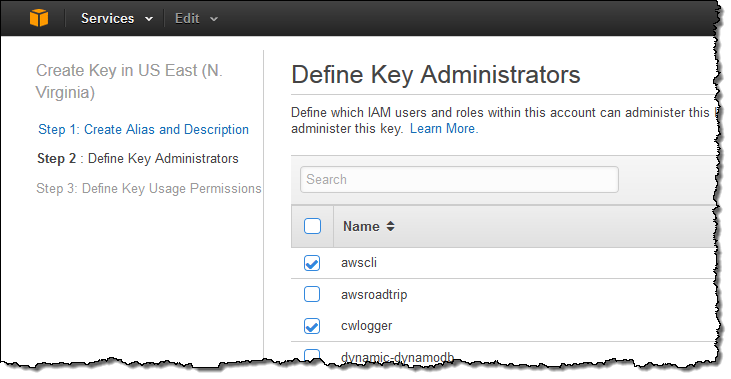Select the awsroadtrip row name
Screen dimensions: 731x379
pos(374,295)
